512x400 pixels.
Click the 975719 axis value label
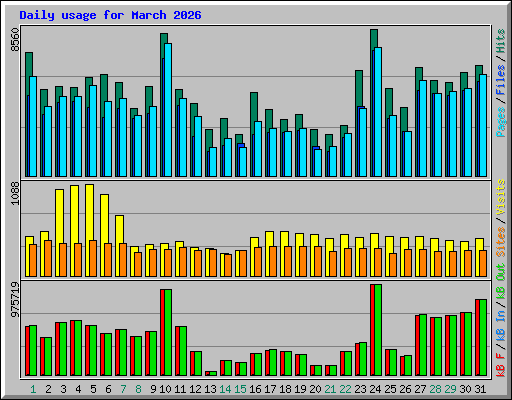tap(15, 299)
